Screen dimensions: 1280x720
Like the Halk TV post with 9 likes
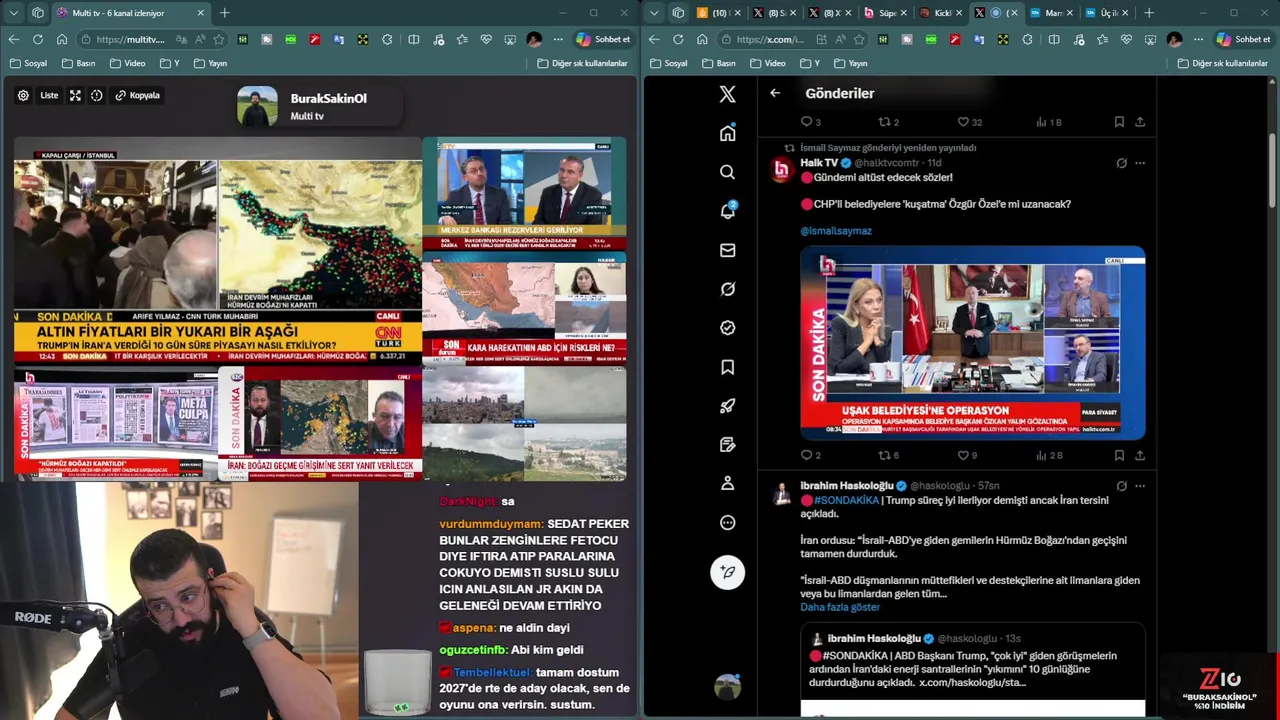967,455
